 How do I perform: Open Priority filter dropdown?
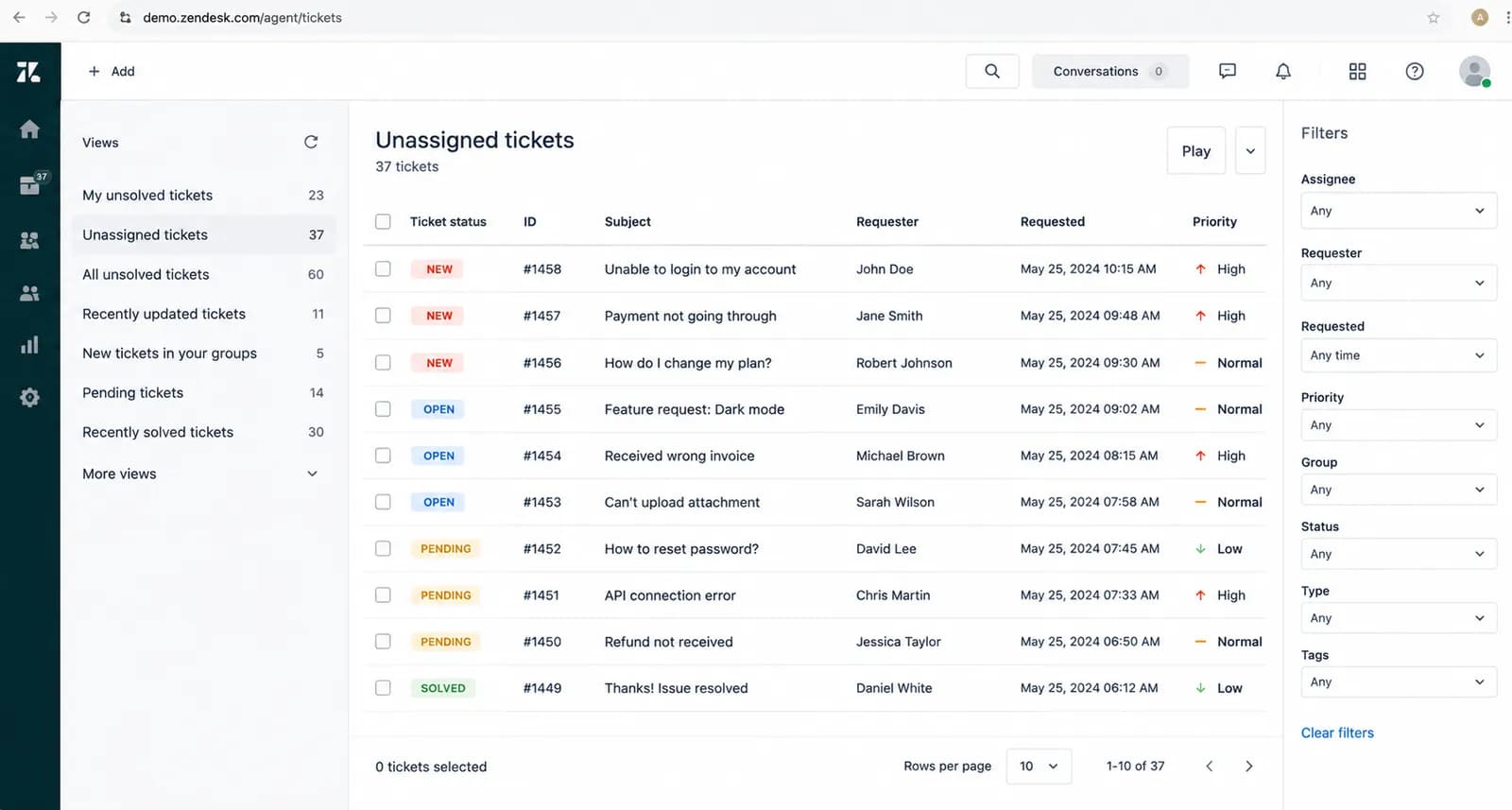(1399, 425)
